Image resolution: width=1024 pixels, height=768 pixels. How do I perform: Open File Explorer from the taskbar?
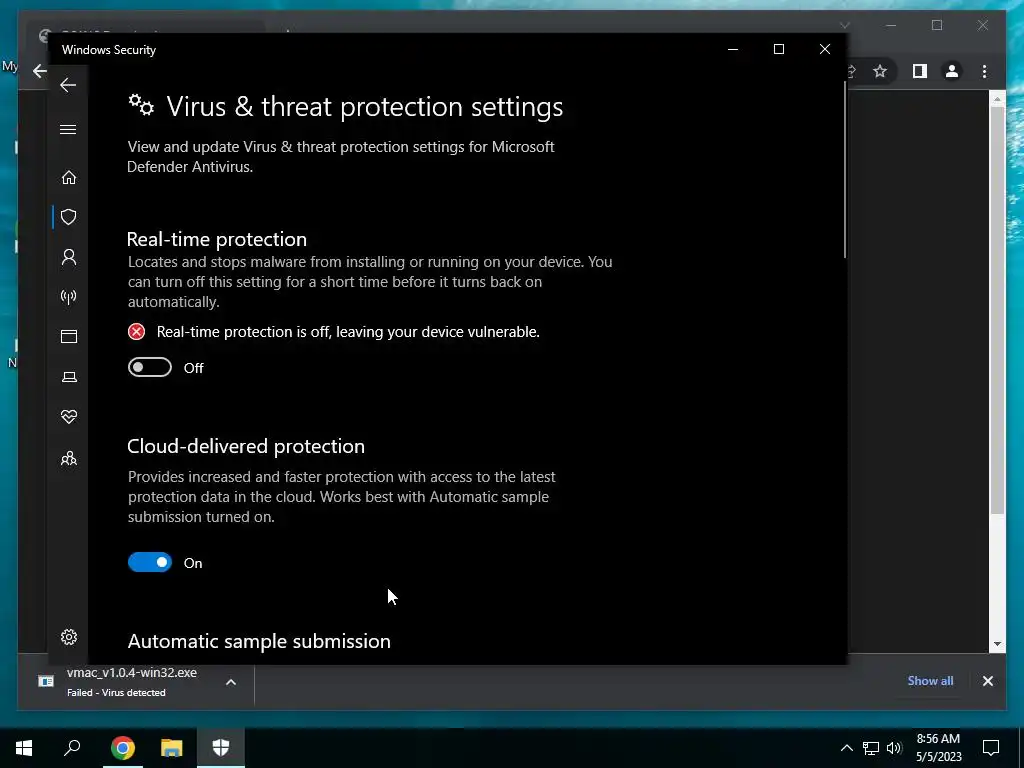click(x=171, y=748)
